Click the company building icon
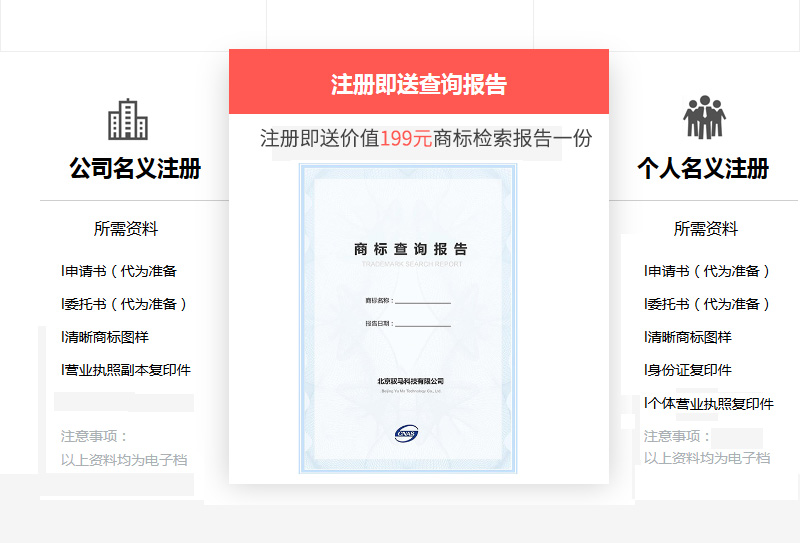 coord(127,119)
